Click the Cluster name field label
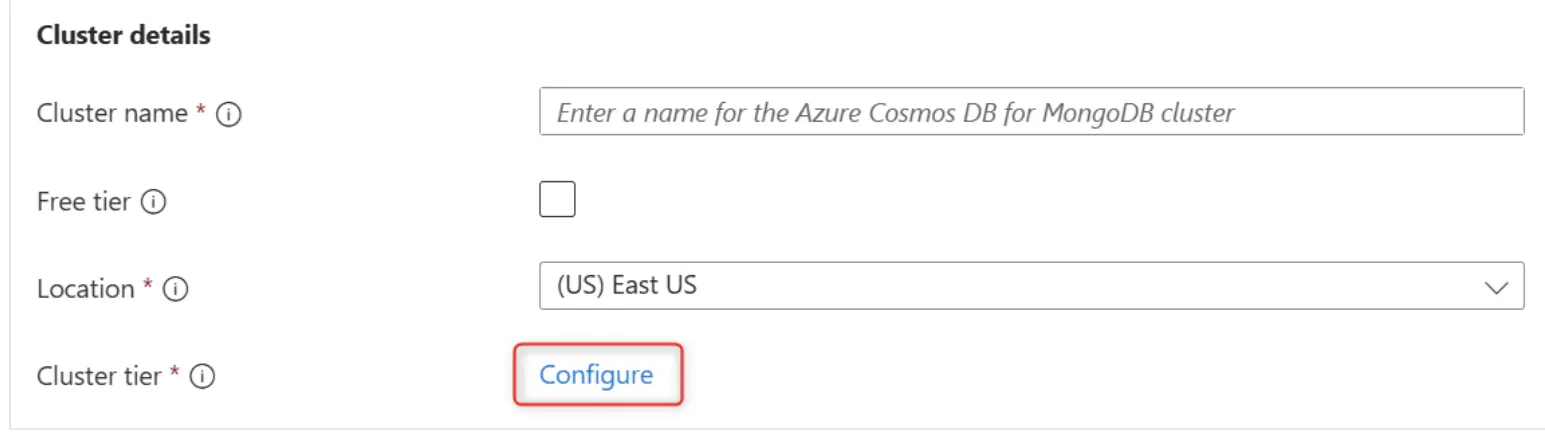1545x439 pixels. 112,114
